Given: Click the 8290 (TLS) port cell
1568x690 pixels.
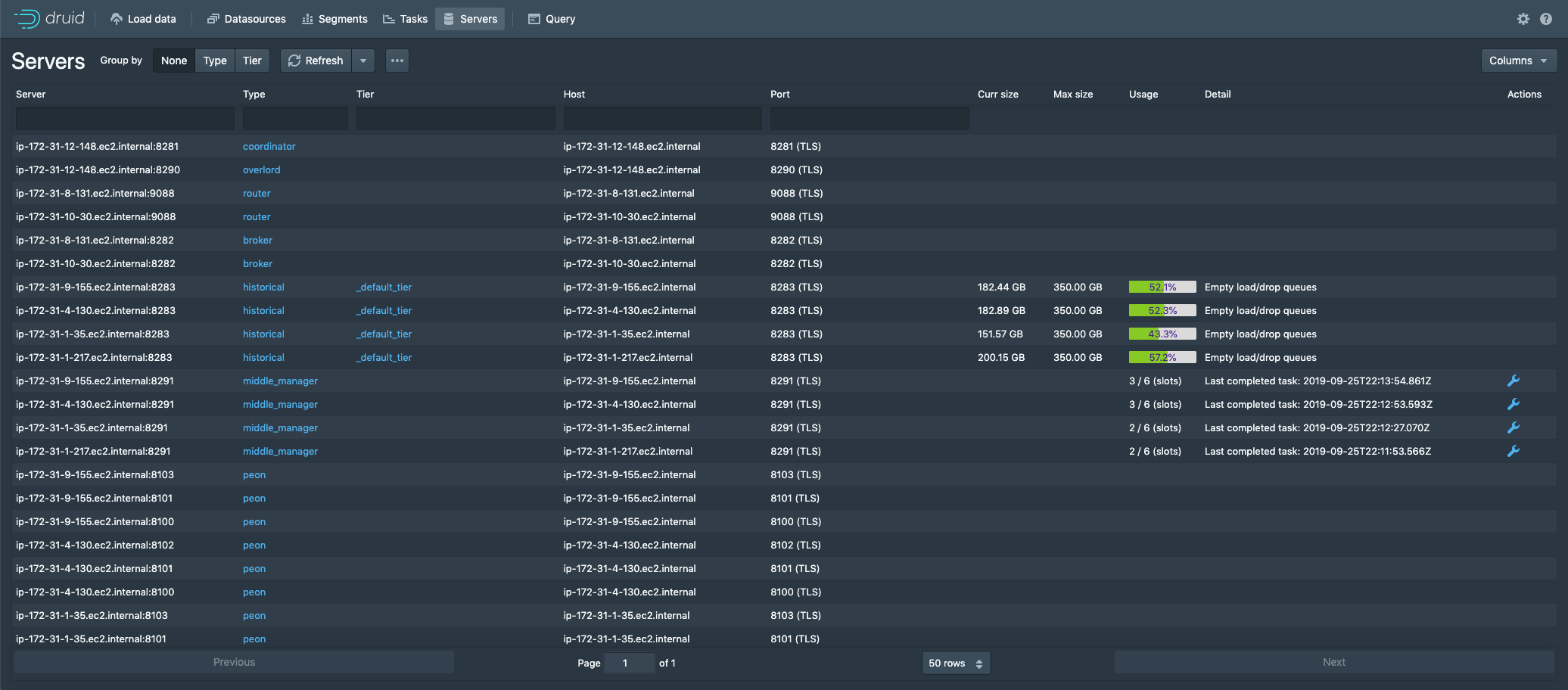Looking at the screenshot, I should 795,169.
